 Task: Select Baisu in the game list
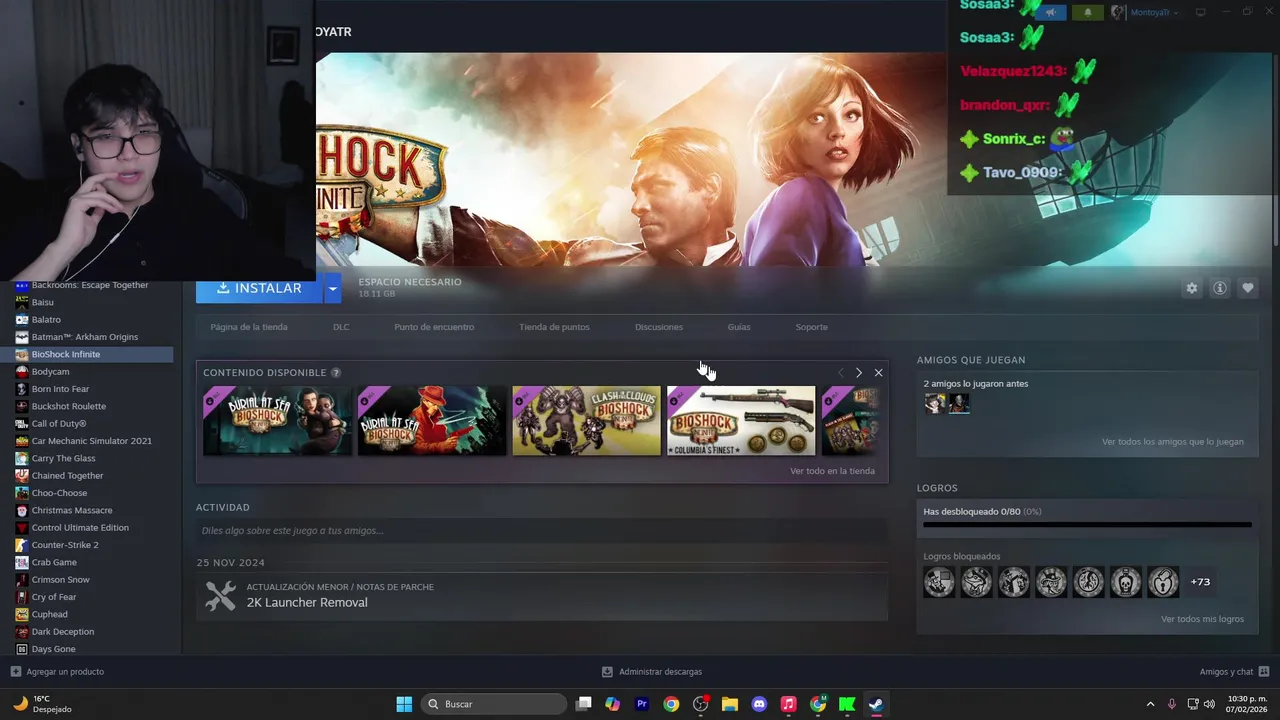[42, 302]
